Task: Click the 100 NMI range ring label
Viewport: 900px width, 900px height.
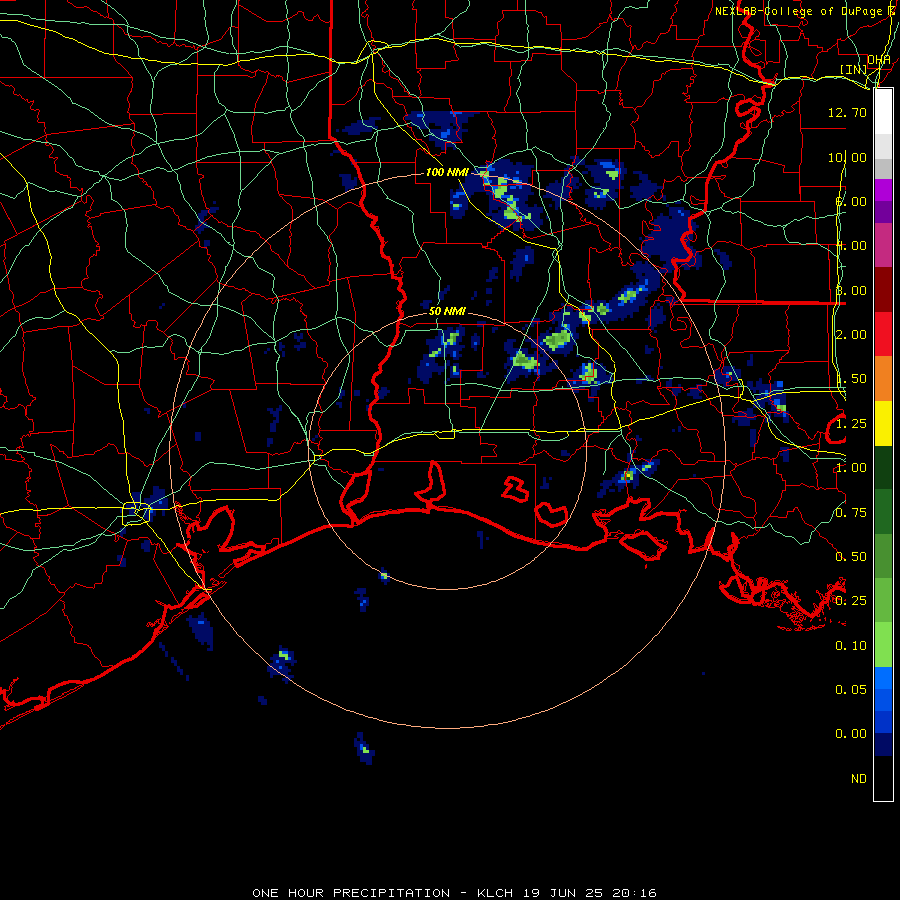Action: click(x=447, y=172)
